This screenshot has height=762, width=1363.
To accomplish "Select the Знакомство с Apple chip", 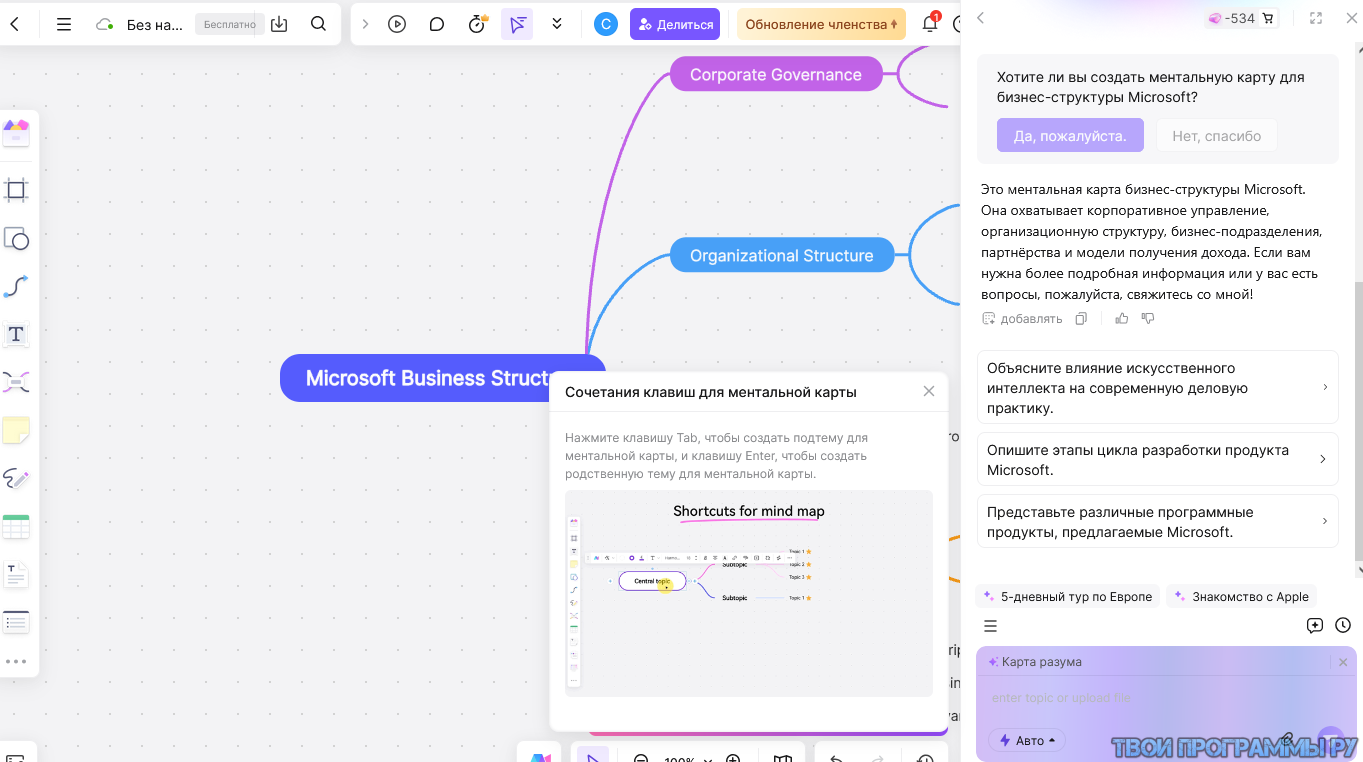I will coord(1241,596).
